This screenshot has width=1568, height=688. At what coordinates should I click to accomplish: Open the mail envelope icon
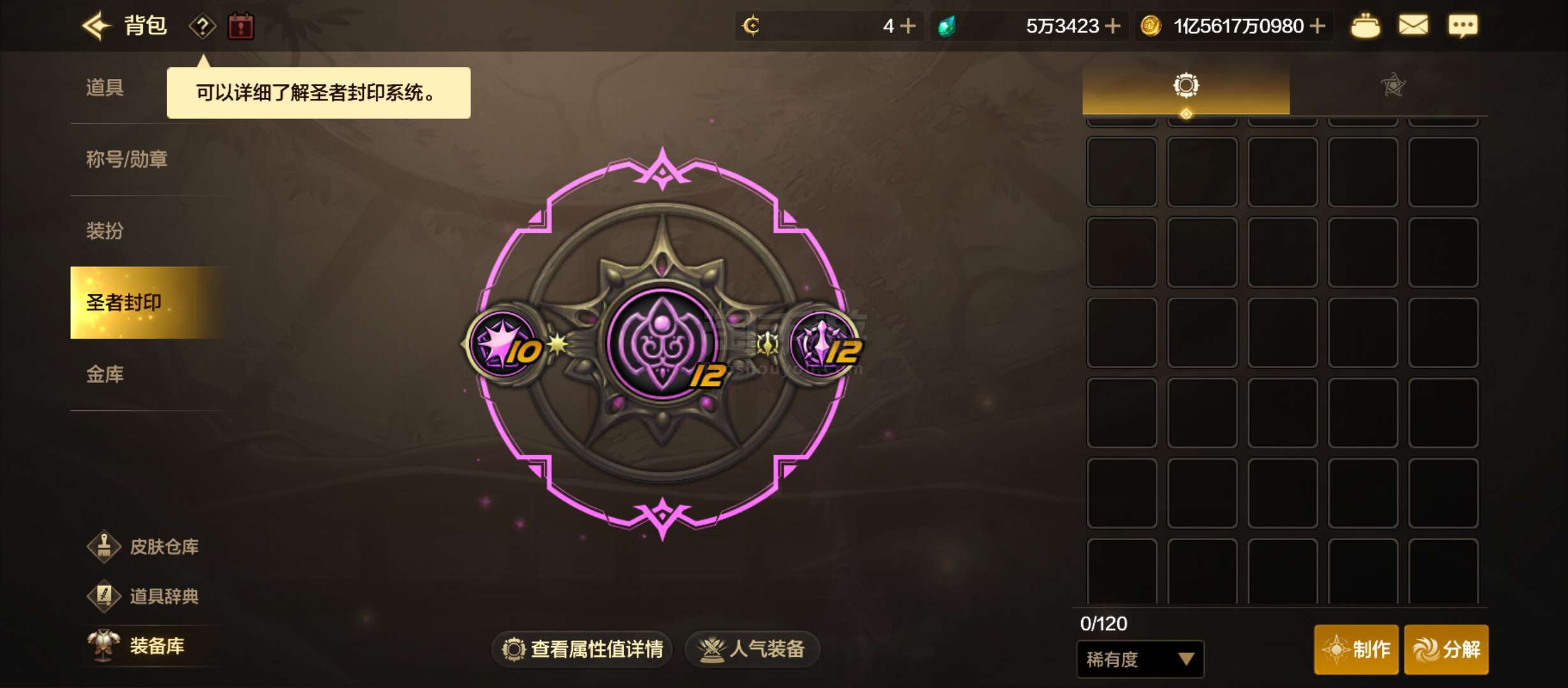coord(1413,25)
